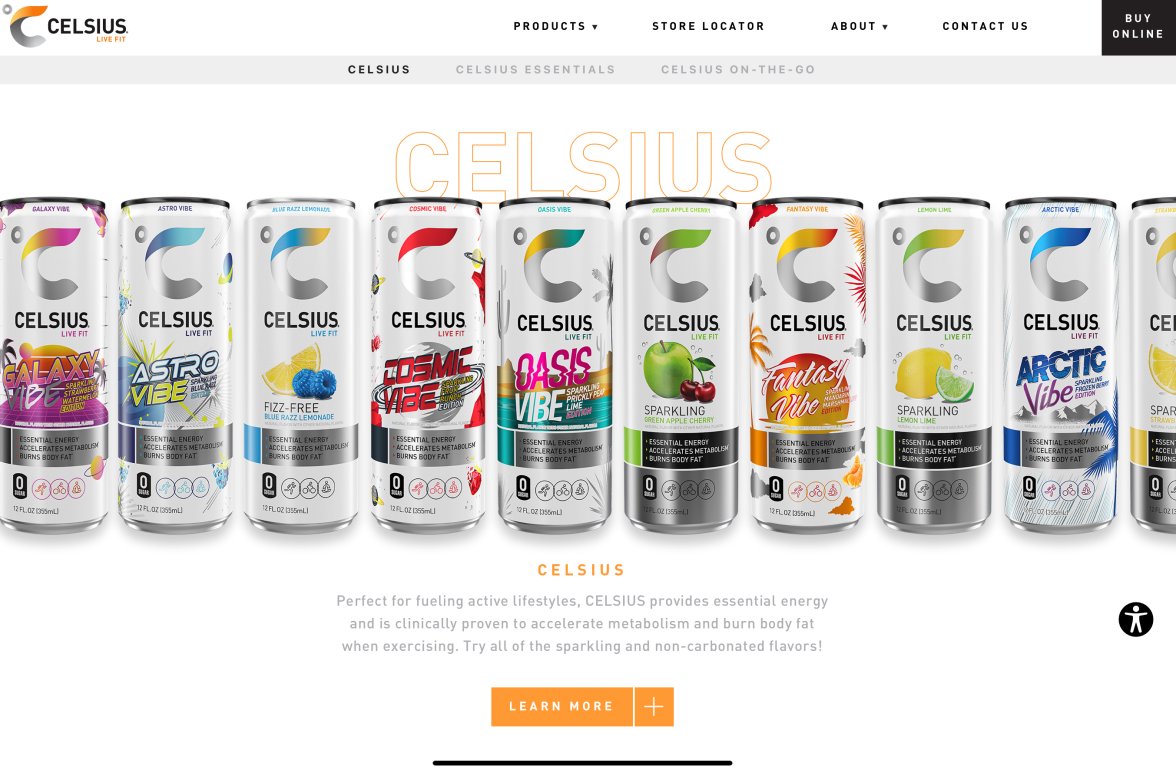Screen dimensions: 1176x772
Task: Choose the Sparkling Green Apple Cherry can
Action: tap(681, 365)
